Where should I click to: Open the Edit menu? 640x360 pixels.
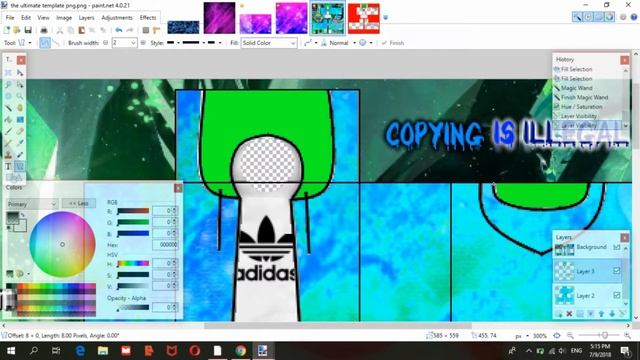[x=26, y=18]
